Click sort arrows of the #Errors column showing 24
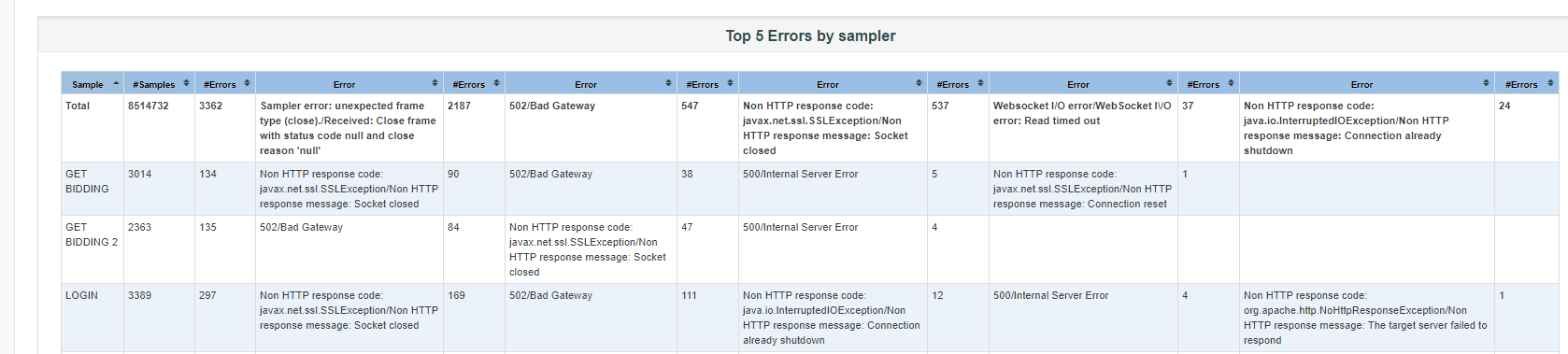Screen dimensions: 1568x354 [x=1550, y=83]
